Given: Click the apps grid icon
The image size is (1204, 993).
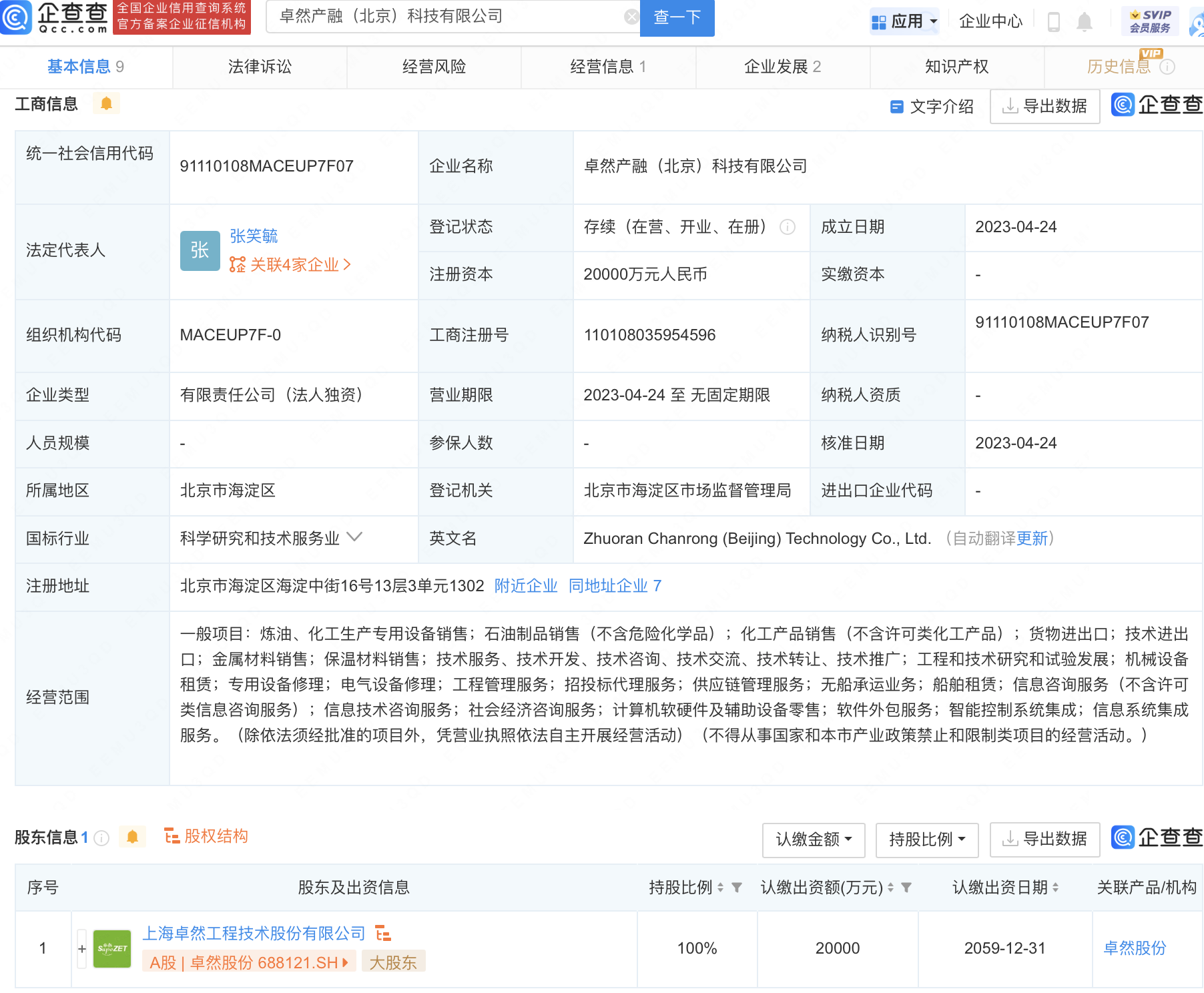Looking at the screenshot, I should 878,23.
